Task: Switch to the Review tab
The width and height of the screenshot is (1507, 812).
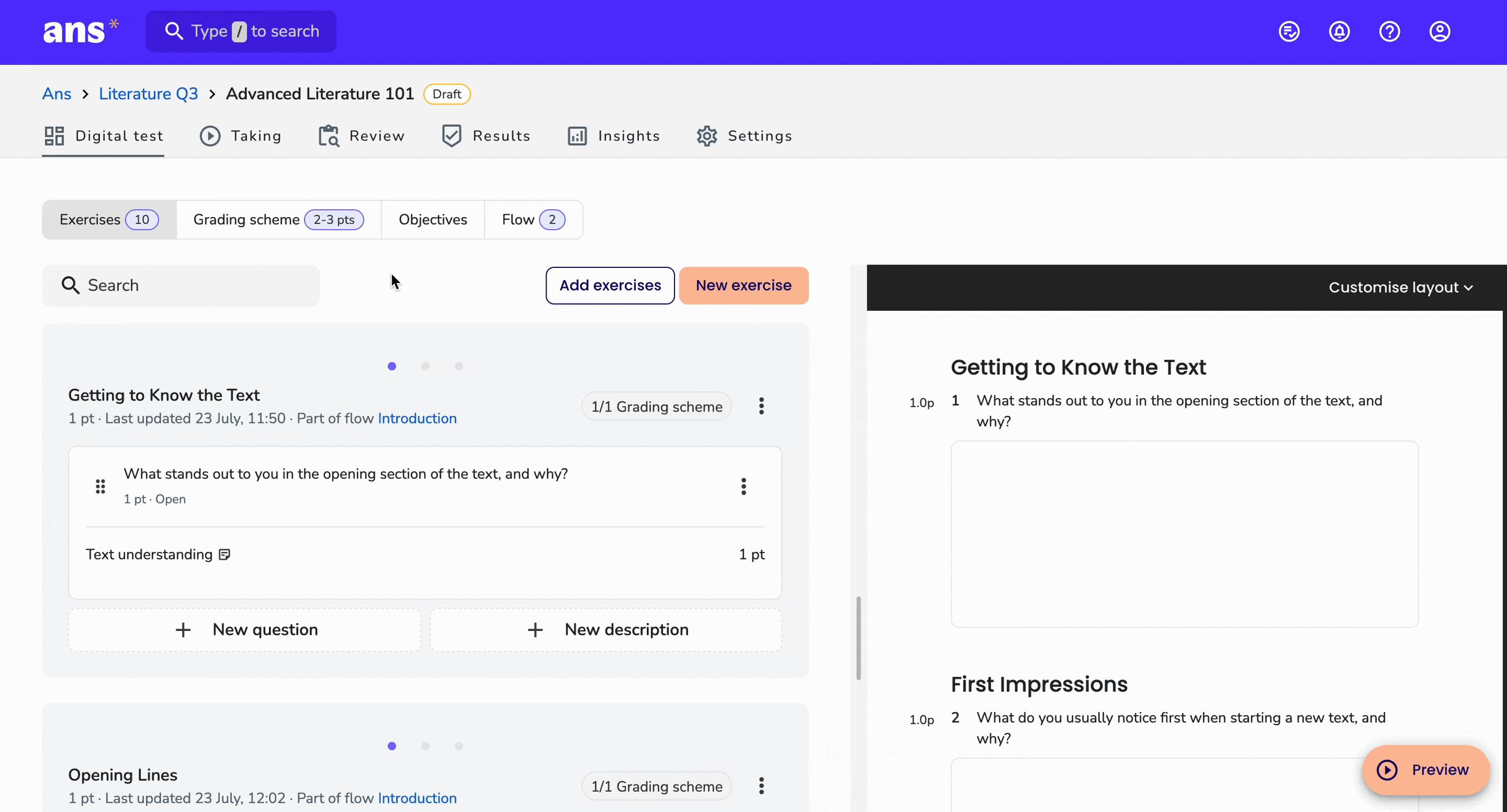Action: (x=361, y=136)
